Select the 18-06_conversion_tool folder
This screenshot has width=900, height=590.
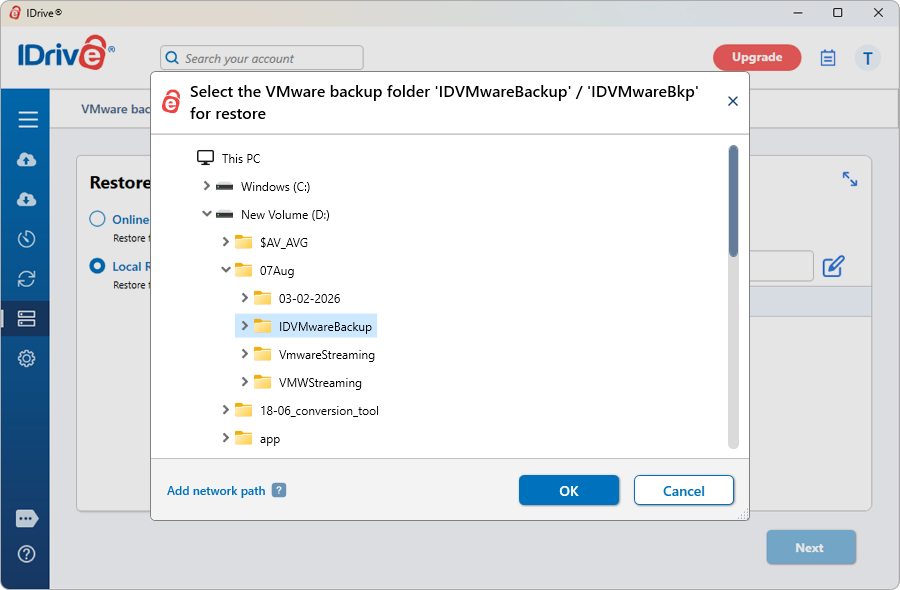pos(307,411)
